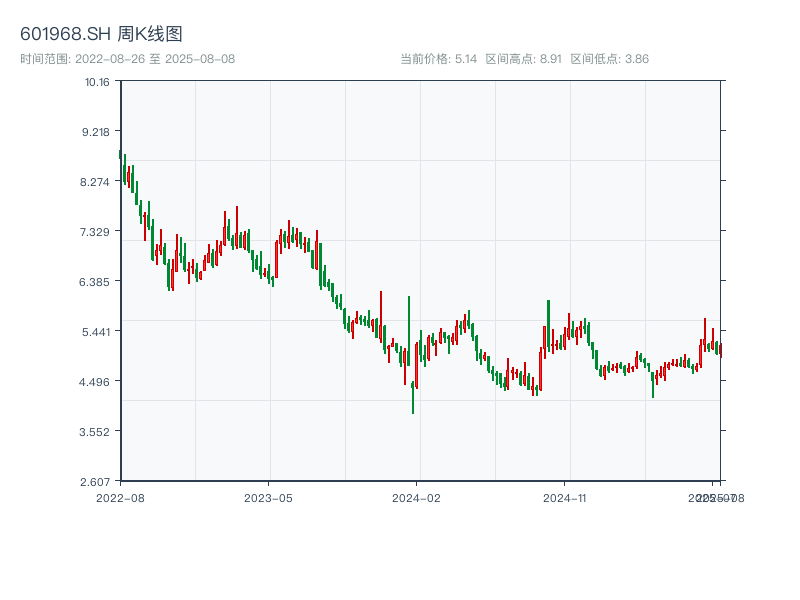Click the 10.16 y-axis price label
Screen dimensions: 800x600
click(97, 82)
